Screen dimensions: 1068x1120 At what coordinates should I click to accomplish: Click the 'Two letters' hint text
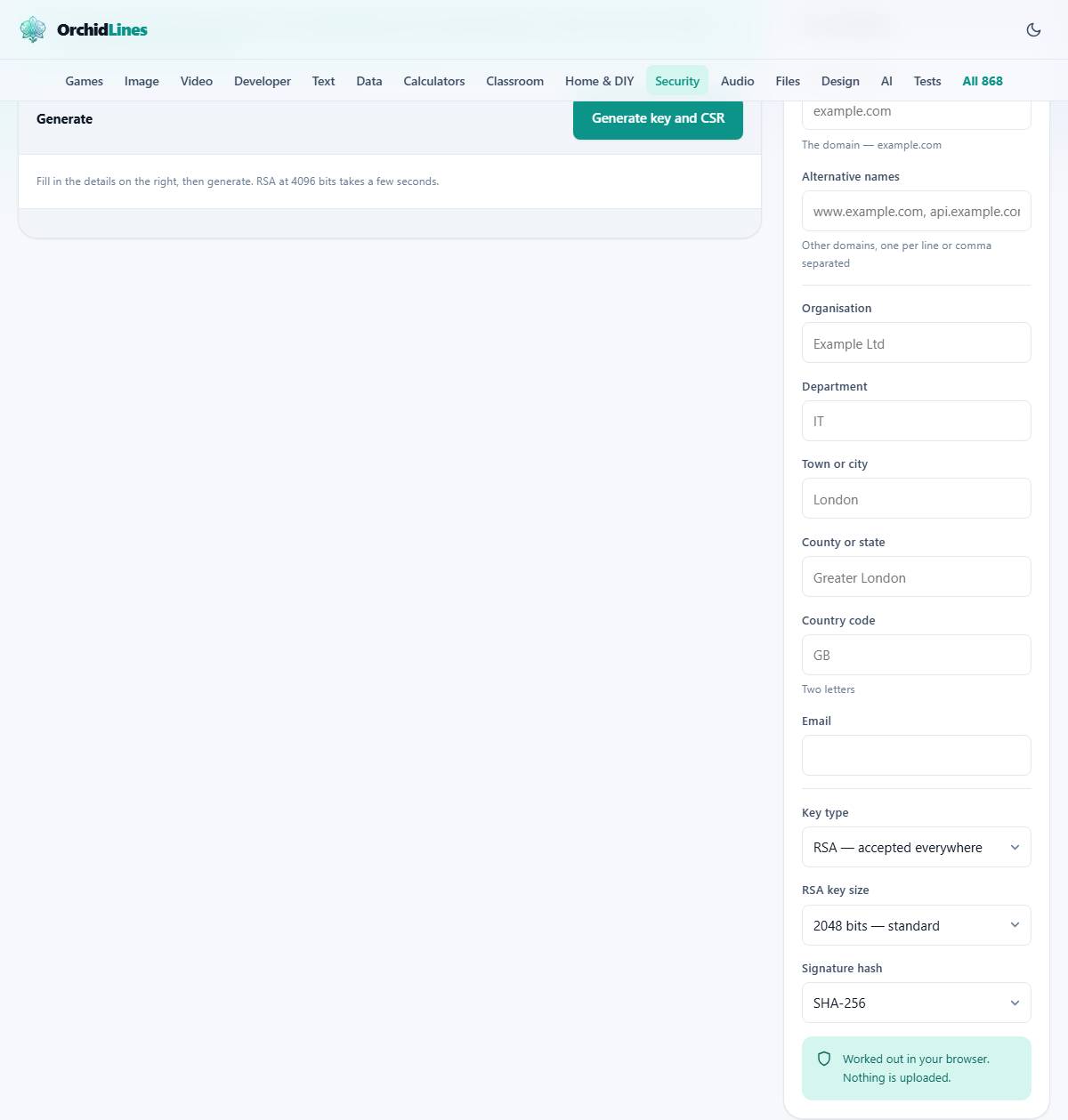[828, 689]
